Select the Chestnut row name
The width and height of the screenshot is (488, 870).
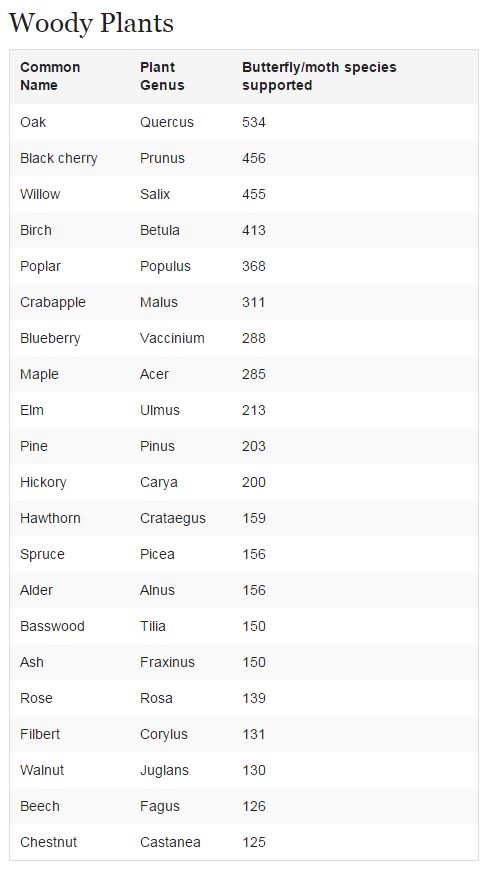pos(48,842)
